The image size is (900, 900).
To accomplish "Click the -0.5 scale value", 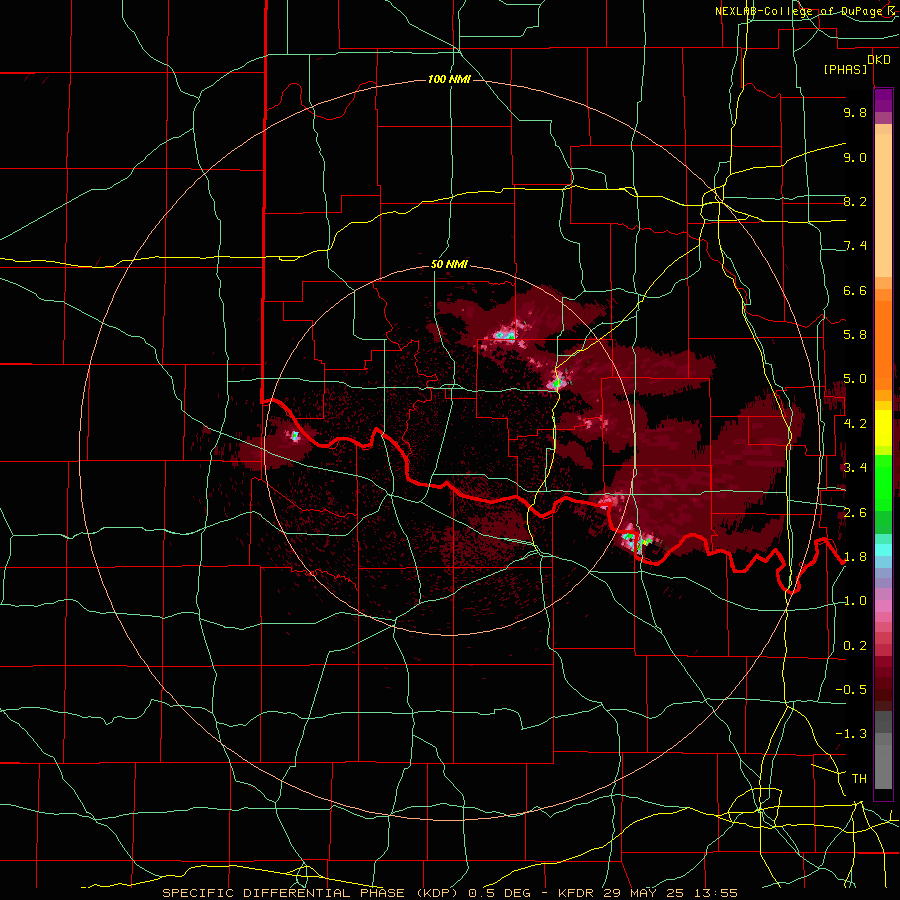I will (x=851, y=690).
